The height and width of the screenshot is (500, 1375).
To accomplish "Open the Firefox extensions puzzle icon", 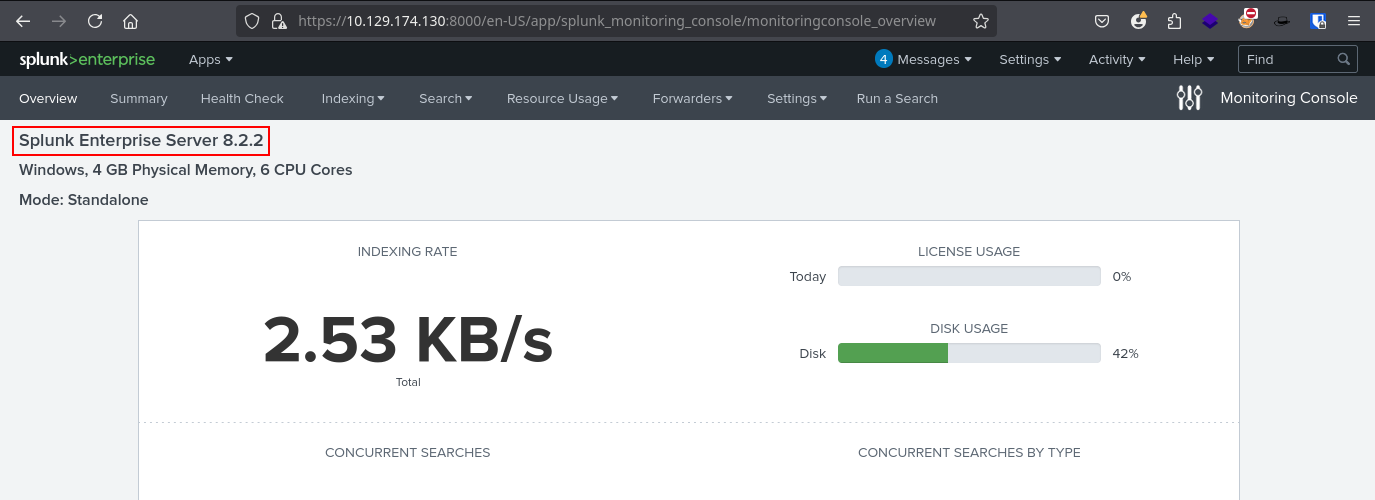I will [x=1174, y=20].
